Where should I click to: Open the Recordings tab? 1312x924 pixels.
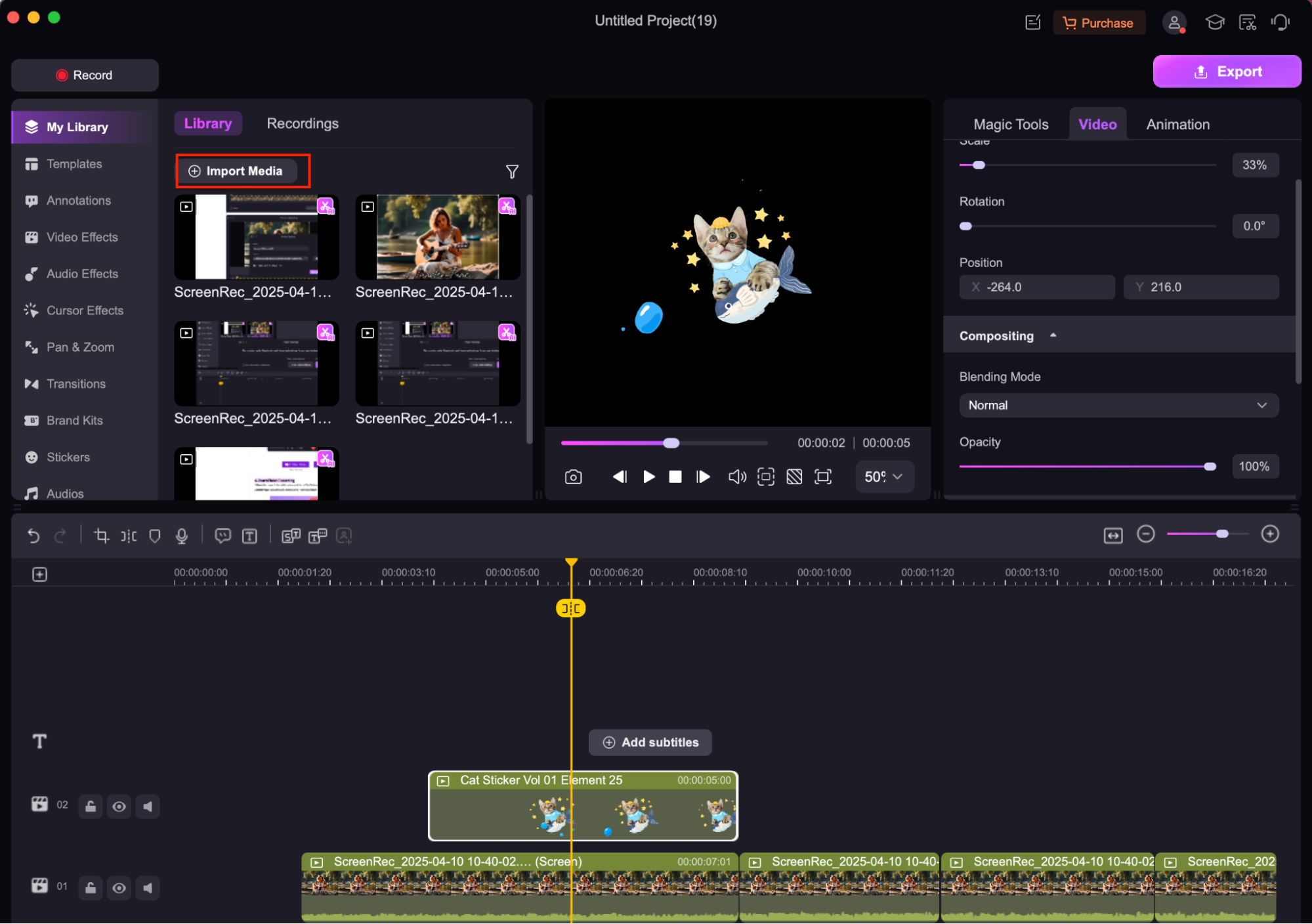303,123
